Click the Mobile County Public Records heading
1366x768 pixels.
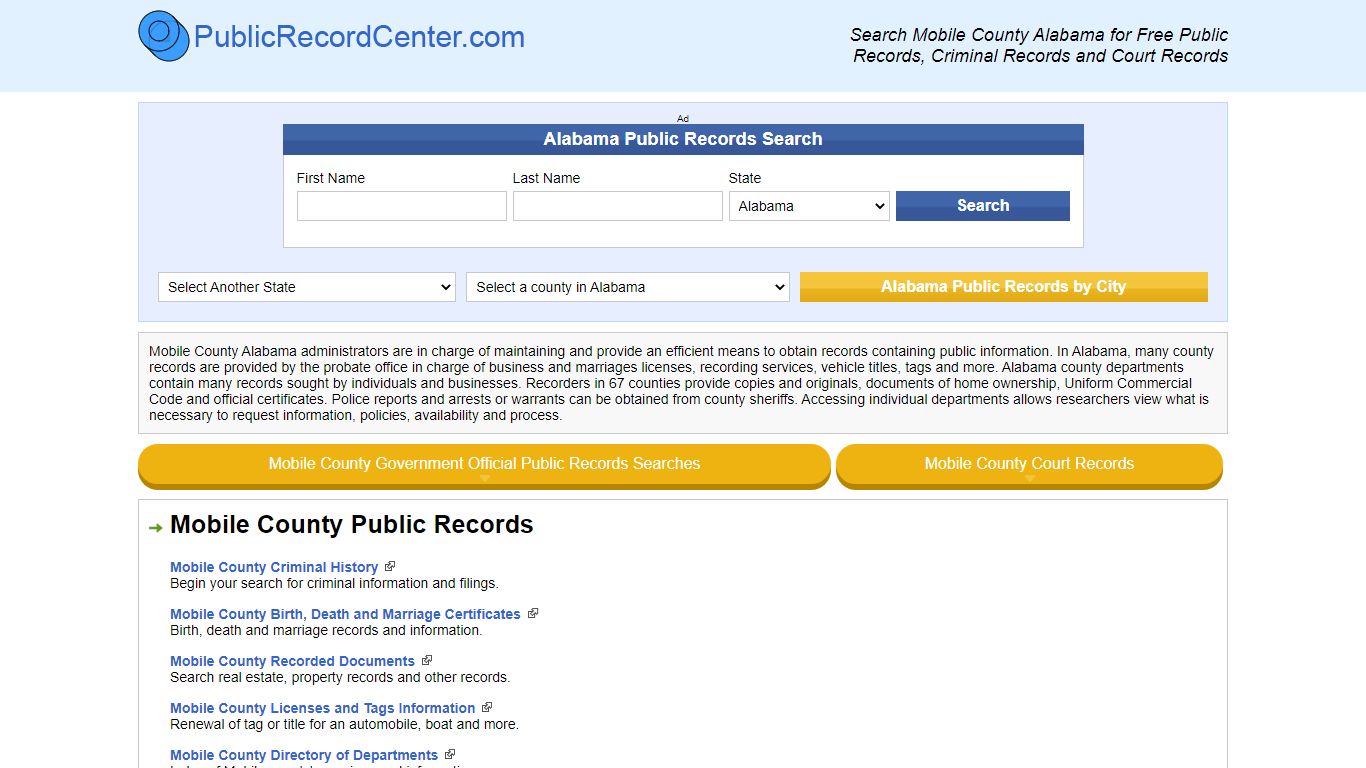click(352, 525)
